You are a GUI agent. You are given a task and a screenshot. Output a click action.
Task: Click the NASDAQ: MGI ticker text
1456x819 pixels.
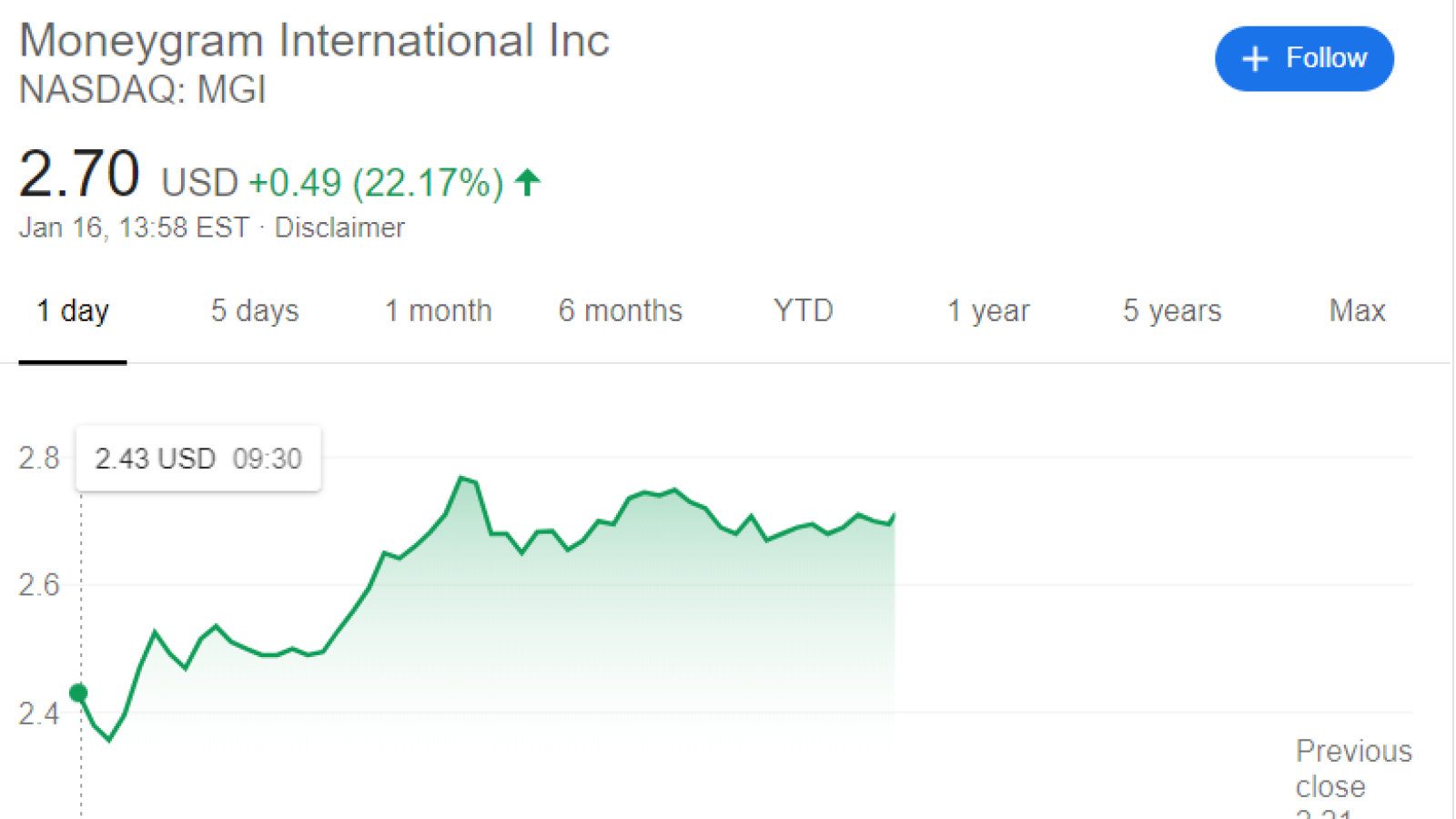[x=143, y=90]
